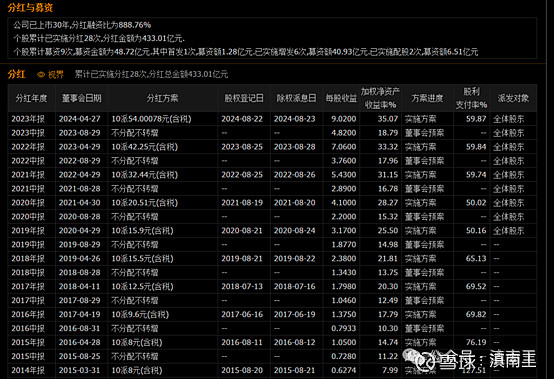Click the 方案进度 column header
Screen dimensions: 554x379
point(427,98)
